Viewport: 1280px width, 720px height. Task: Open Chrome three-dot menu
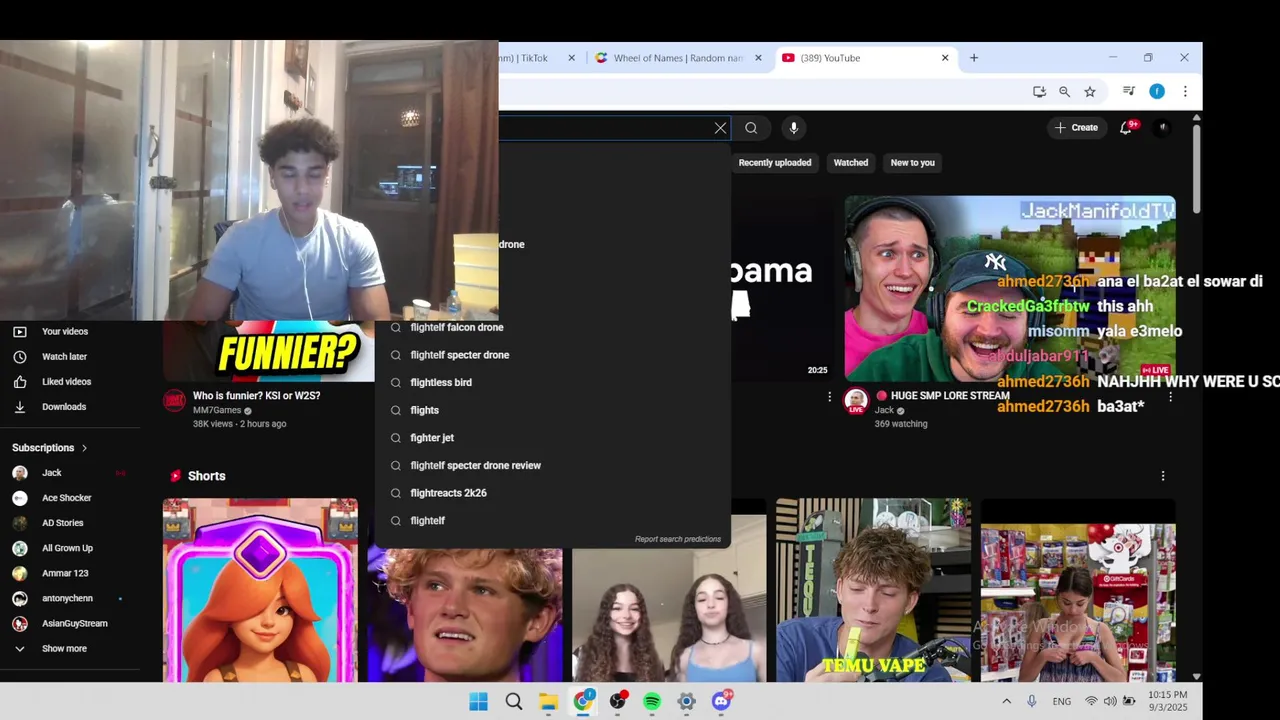[1185, 91]
